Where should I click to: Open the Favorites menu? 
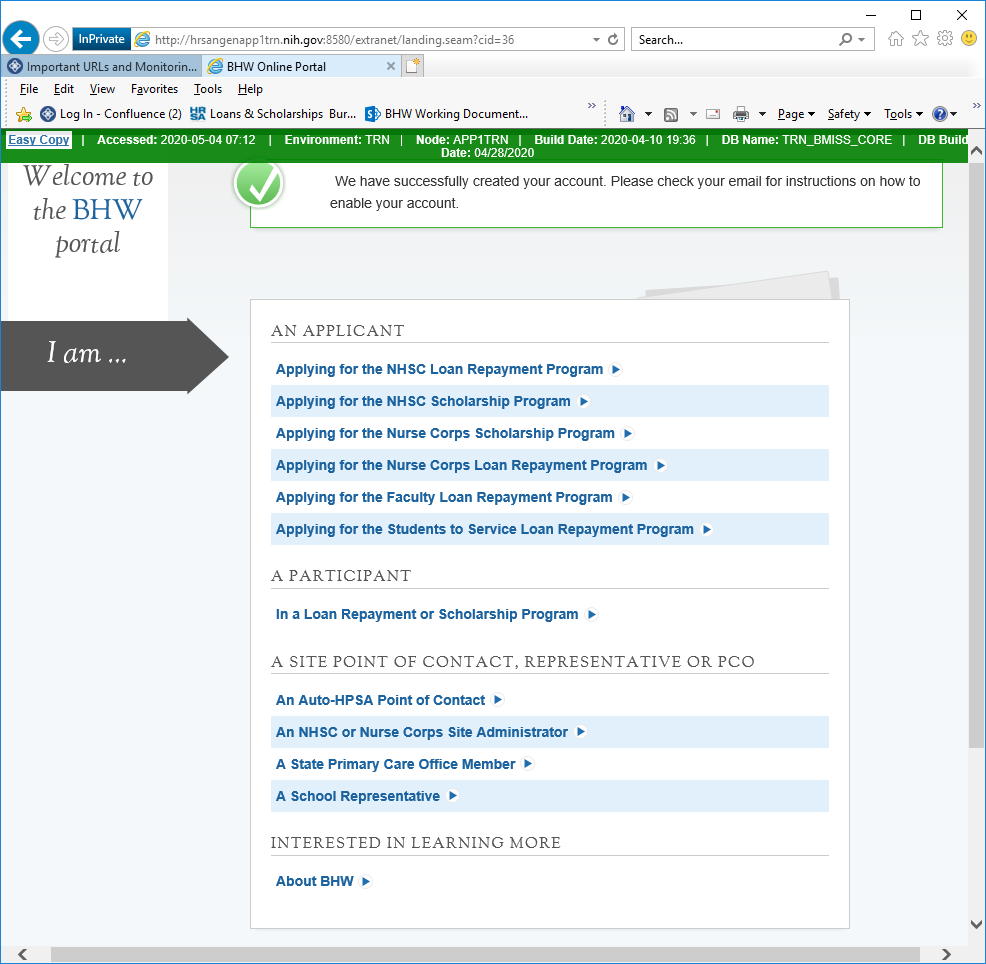tap(154, 89)
